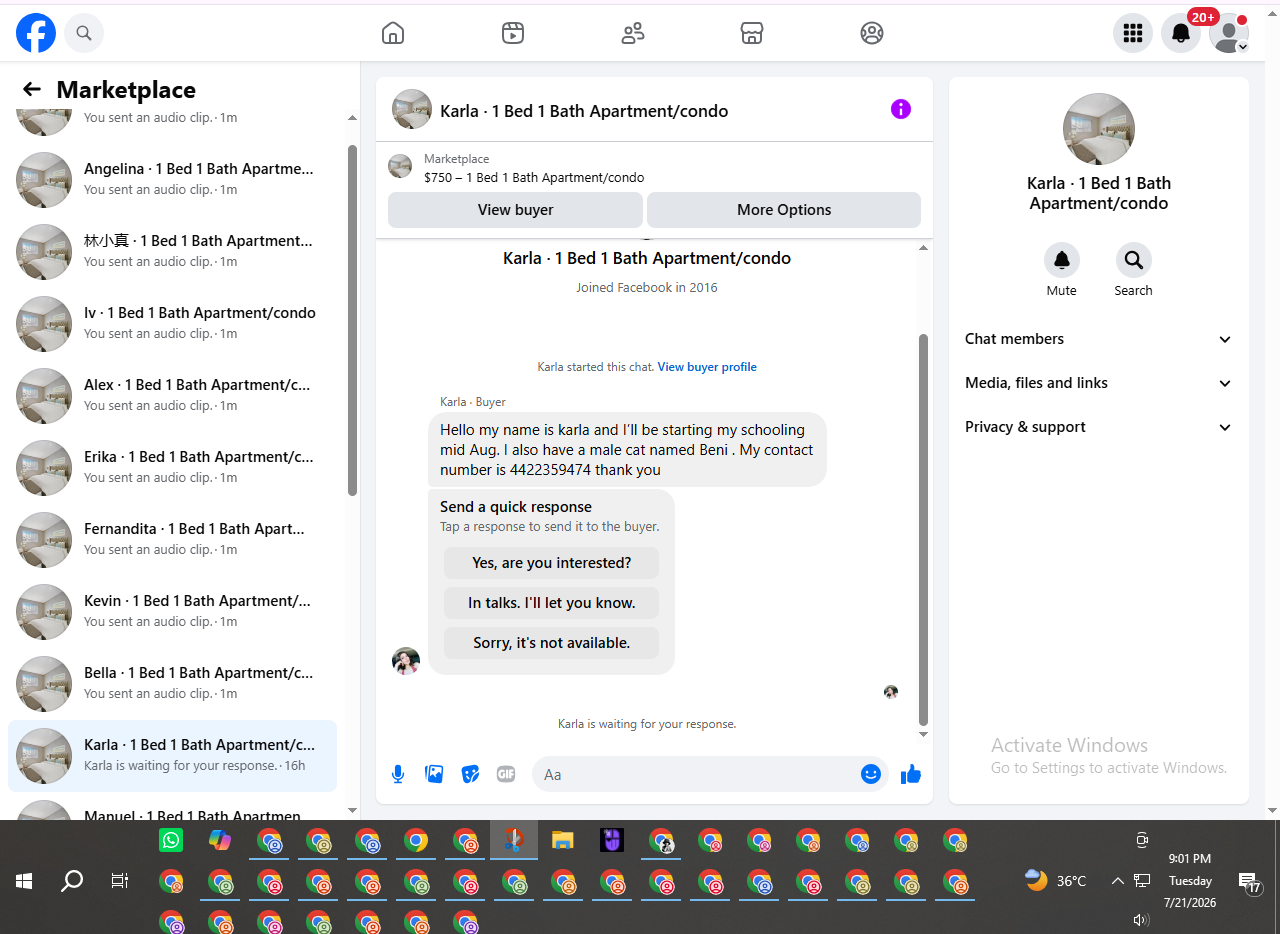The width and height of the screenshot is (1280, 934).
Task: Open the Groups icon in top navigation
Action: coord(872,34)
